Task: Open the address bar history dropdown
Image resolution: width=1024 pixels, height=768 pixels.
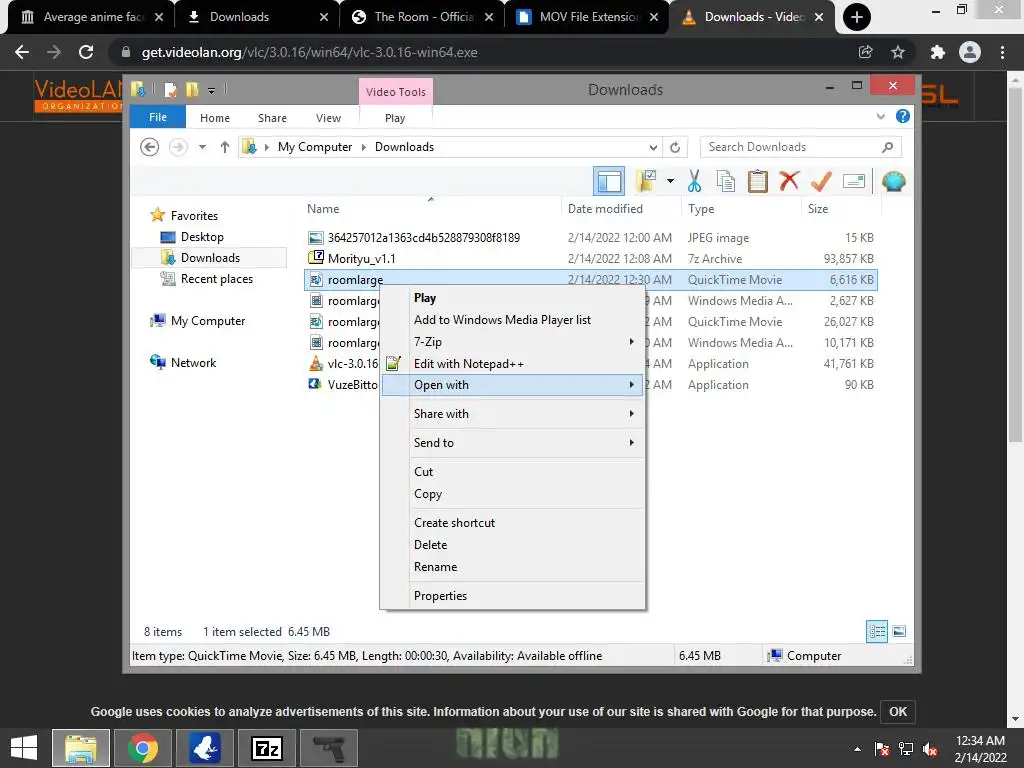Action: pyautogui.click(x=653, y=147)
